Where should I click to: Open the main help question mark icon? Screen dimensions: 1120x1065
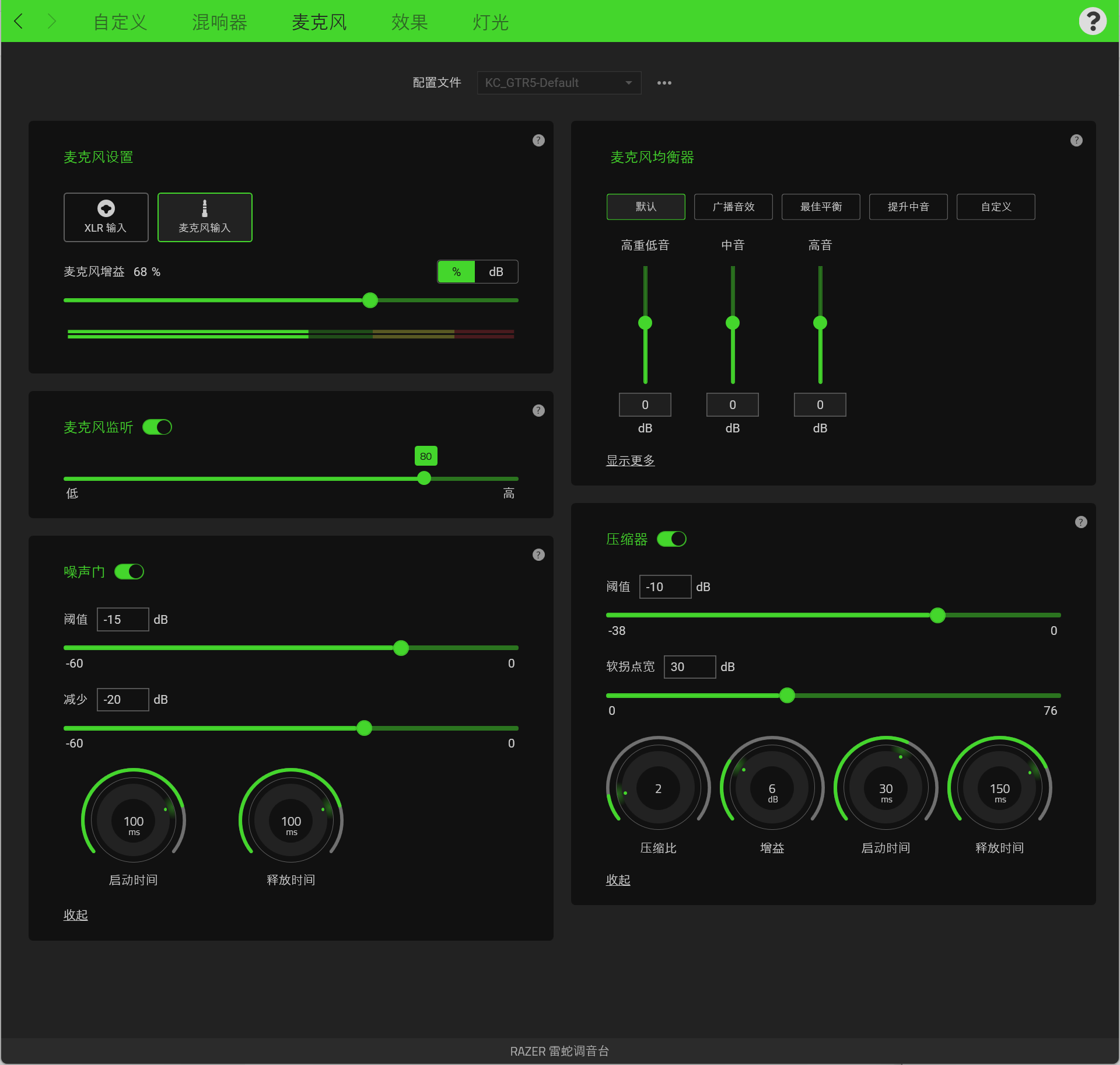[1092, 22]
